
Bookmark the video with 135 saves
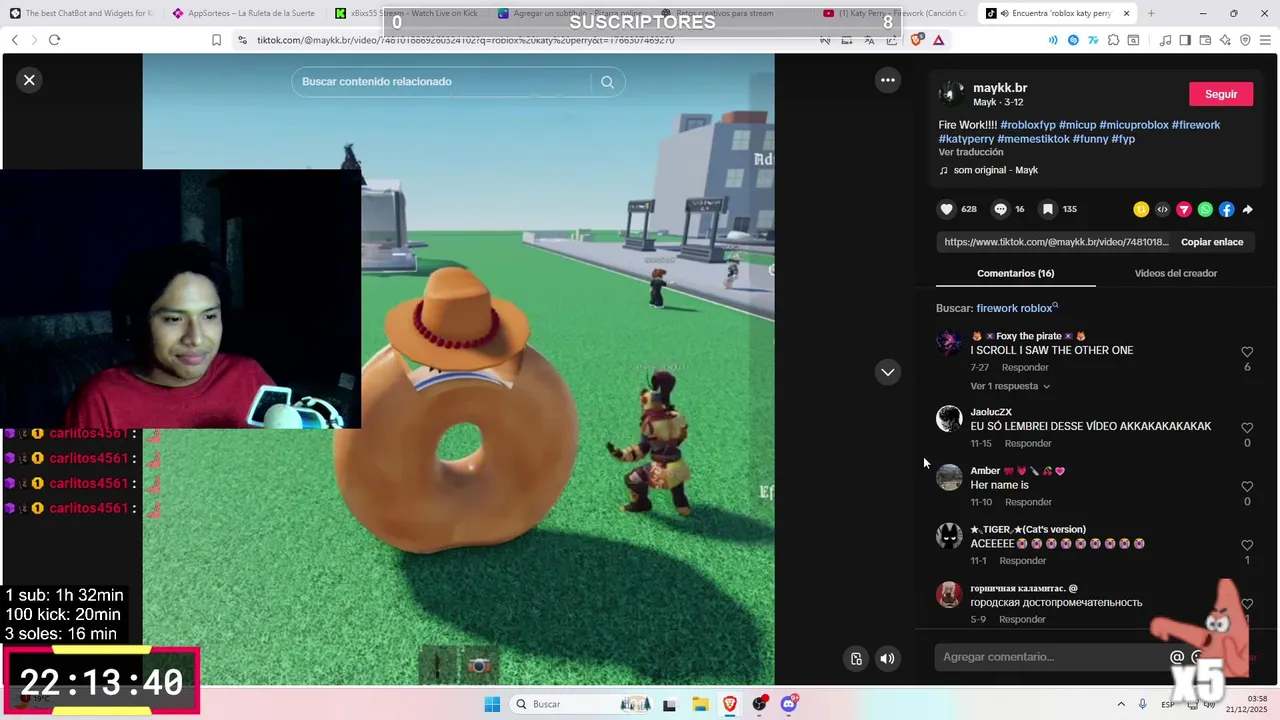coord(1047,209)
